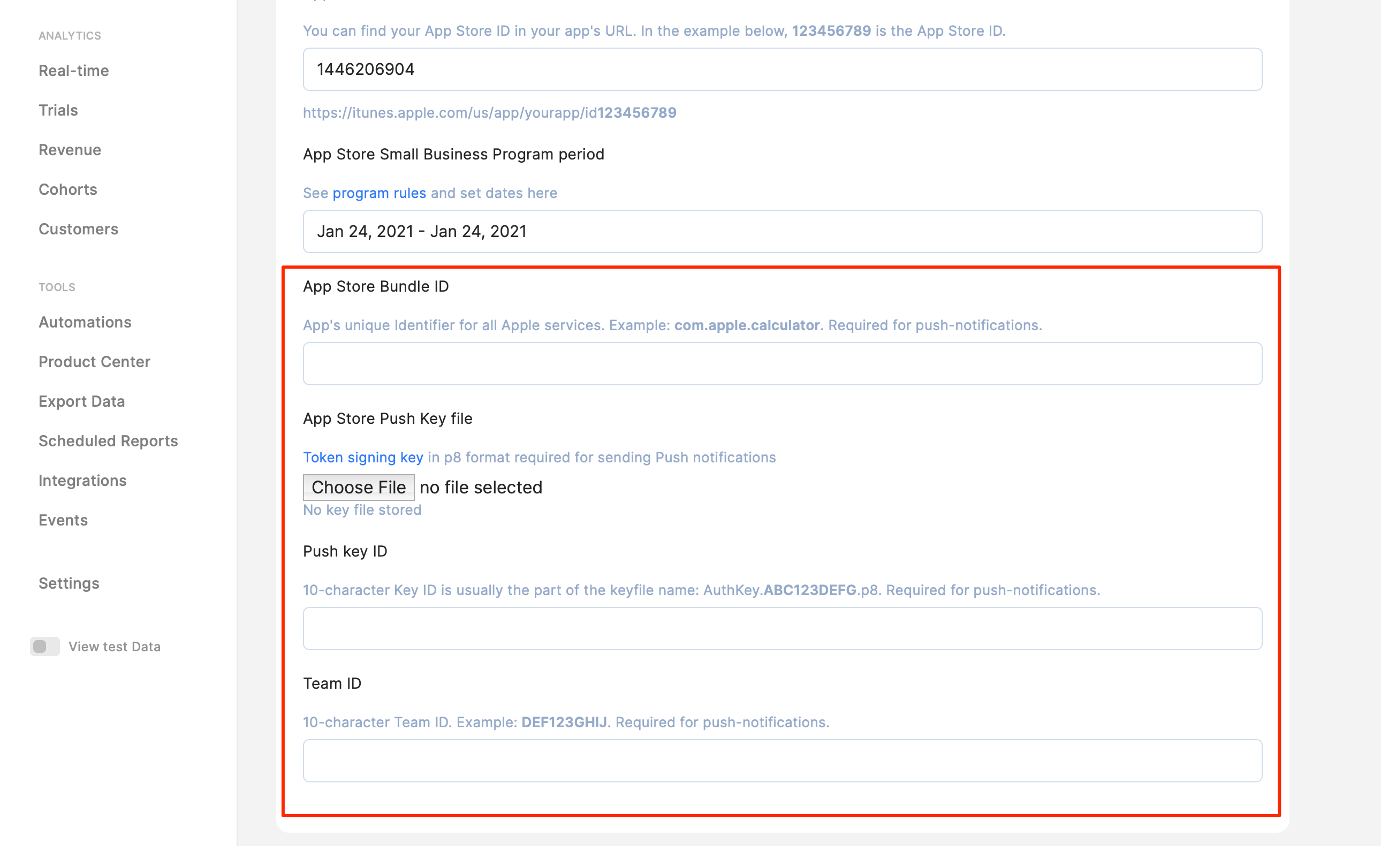
Task: Open Revenue analytics section
Action: coord(70,150)
